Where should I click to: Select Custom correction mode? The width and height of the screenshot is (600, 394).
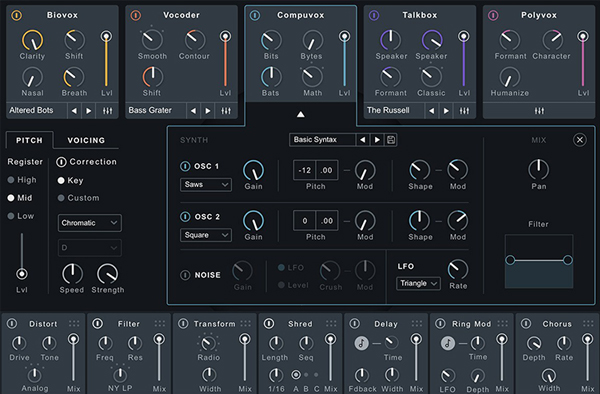(78, 198)
